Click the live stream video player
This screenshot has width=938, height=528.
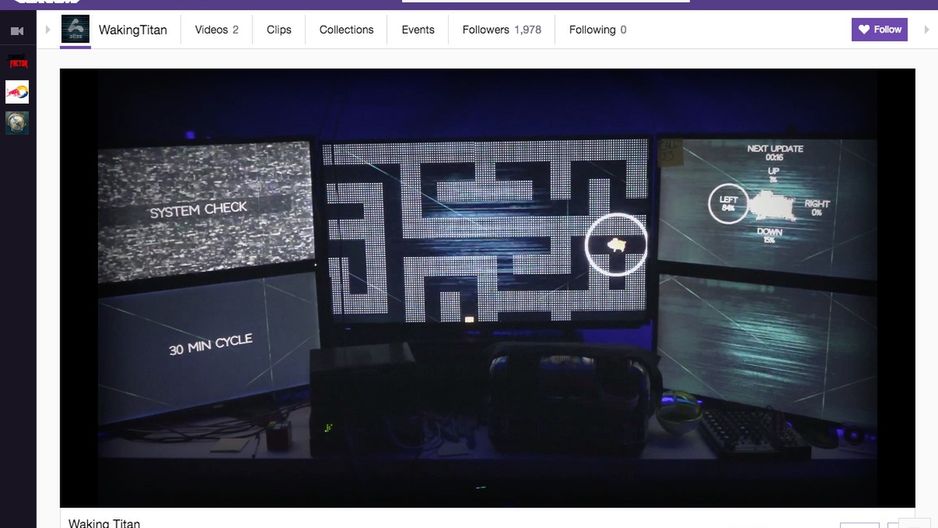[x=487, y=288]
